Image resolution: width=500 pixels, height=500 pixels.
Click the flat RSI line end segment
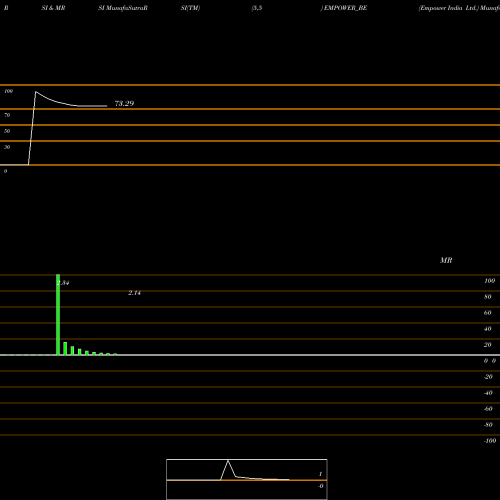click(x=92, y=106)
